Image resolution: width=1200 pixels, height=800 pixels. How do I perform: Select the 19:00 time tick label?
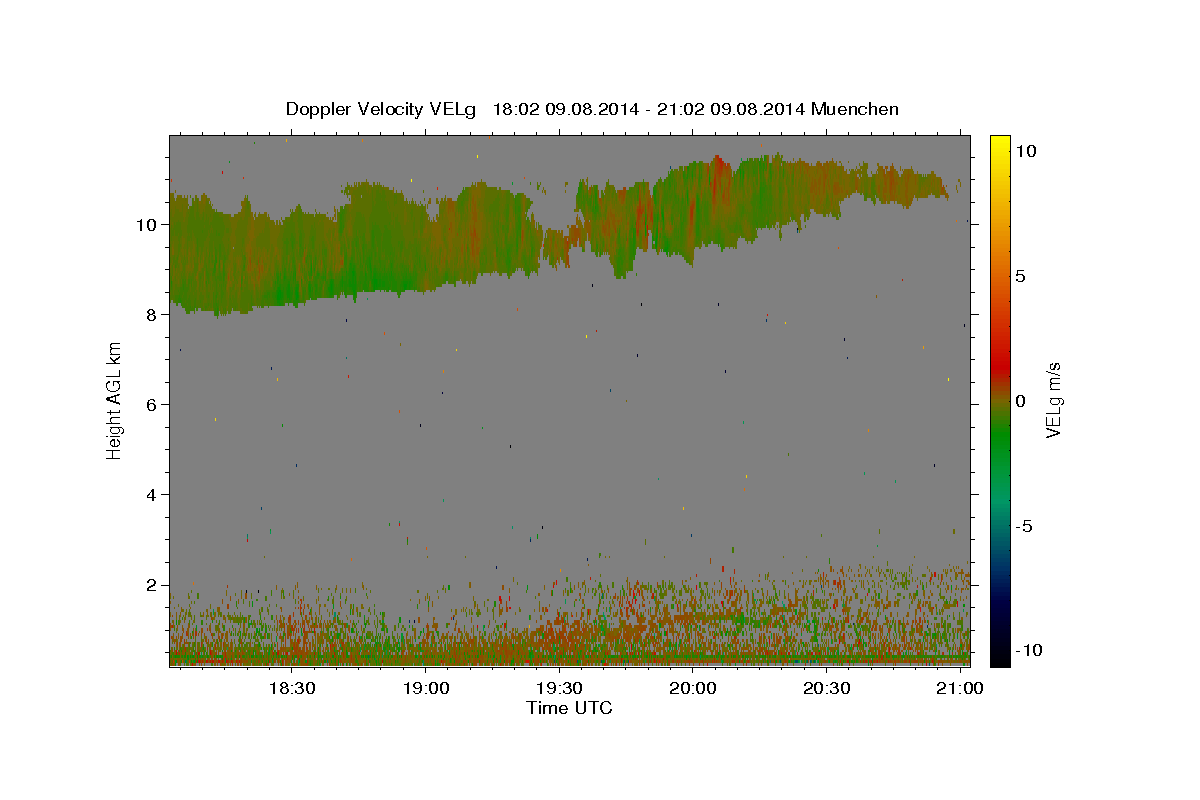coord(425,688)
